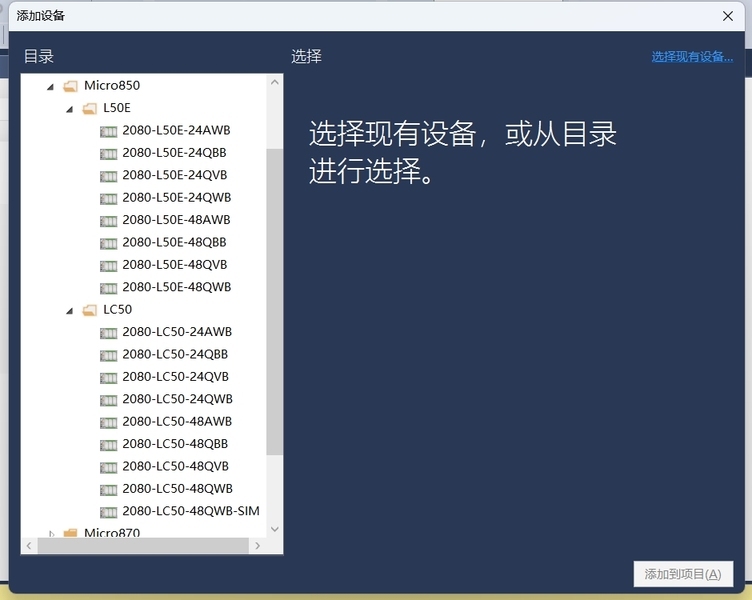This screenshot has width=752, height=600.
Task: Choose 2080-L50E-48AWB controller
Action: click(x=176, y=220)
